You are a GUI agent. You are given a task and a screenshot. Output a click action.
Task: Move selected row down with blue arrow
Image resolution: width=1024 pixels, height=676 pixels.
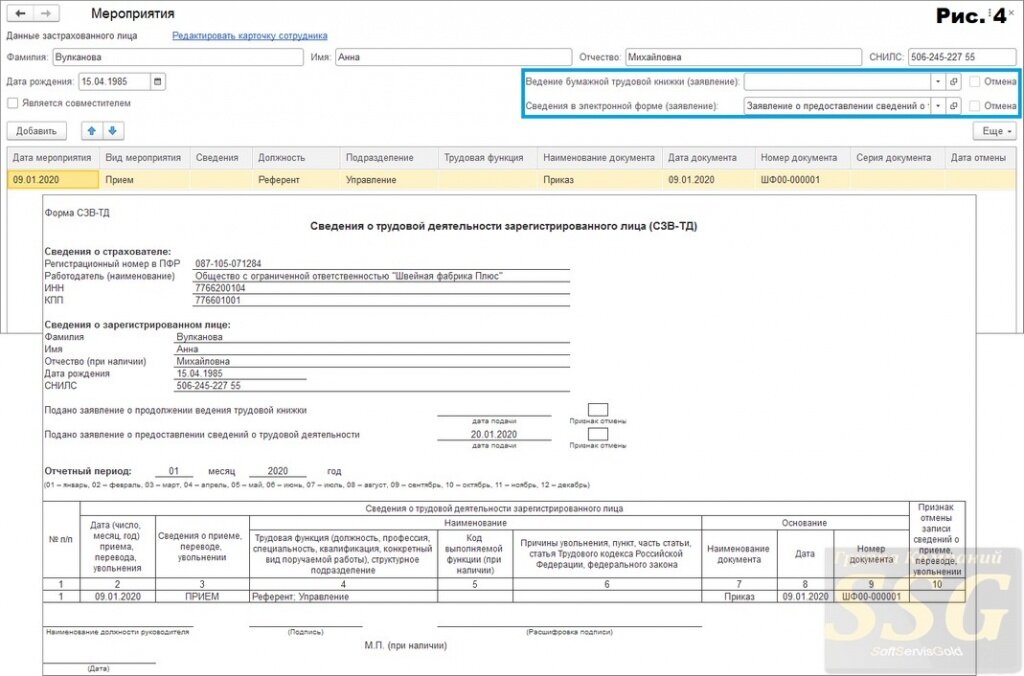pyautogui.click(x=112, y=131)
